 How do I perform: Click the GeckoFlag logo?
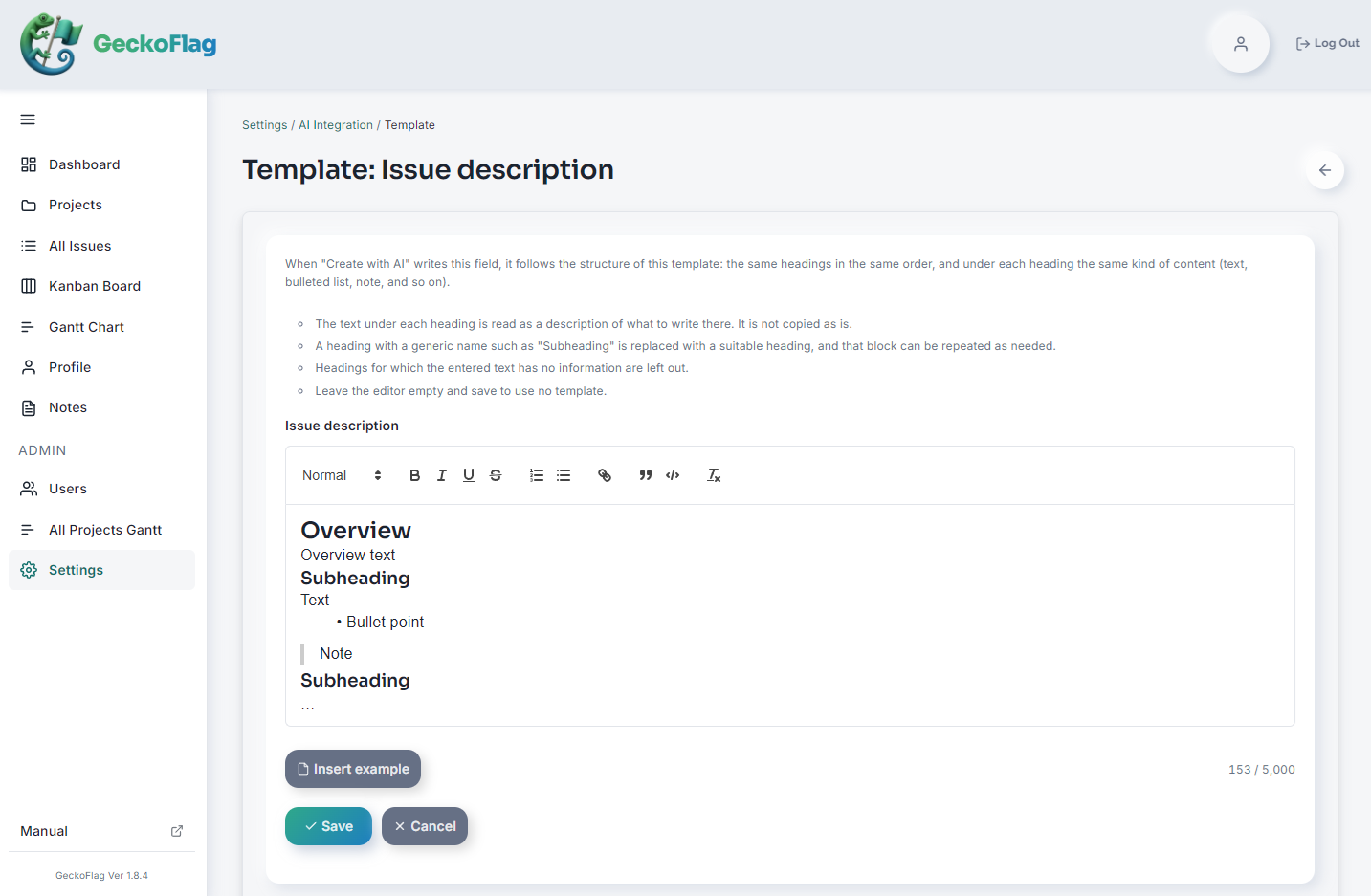pyautogui.click(x=119, y=44)
